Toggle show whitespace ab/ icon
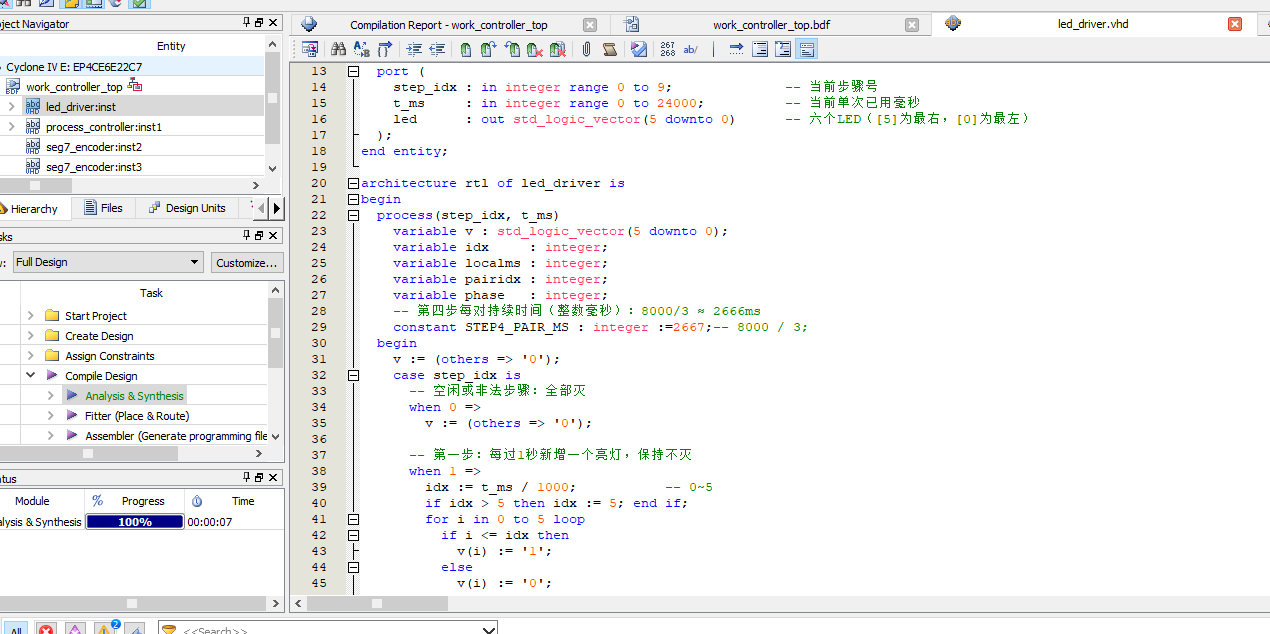1270x634 pixels. point(690,49)
